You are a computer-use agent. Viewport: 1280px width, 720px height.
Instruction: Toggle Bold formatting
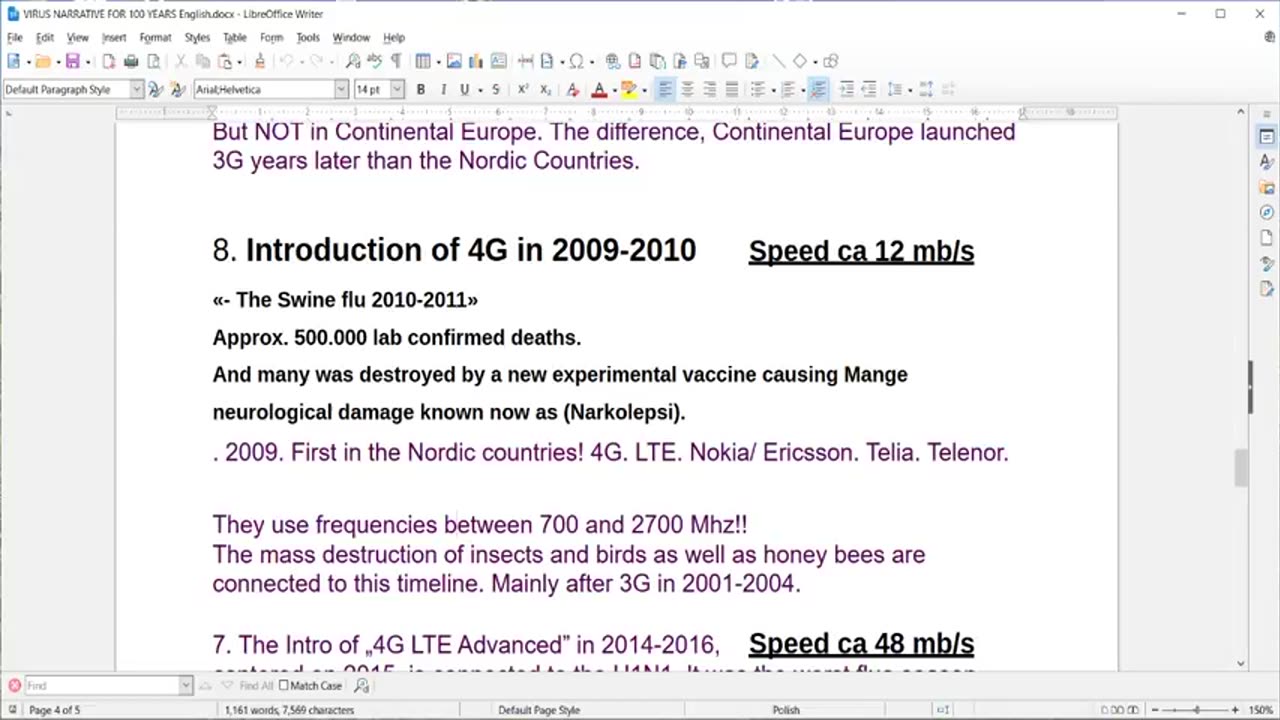pyautogui.click(x=421, y=89)
